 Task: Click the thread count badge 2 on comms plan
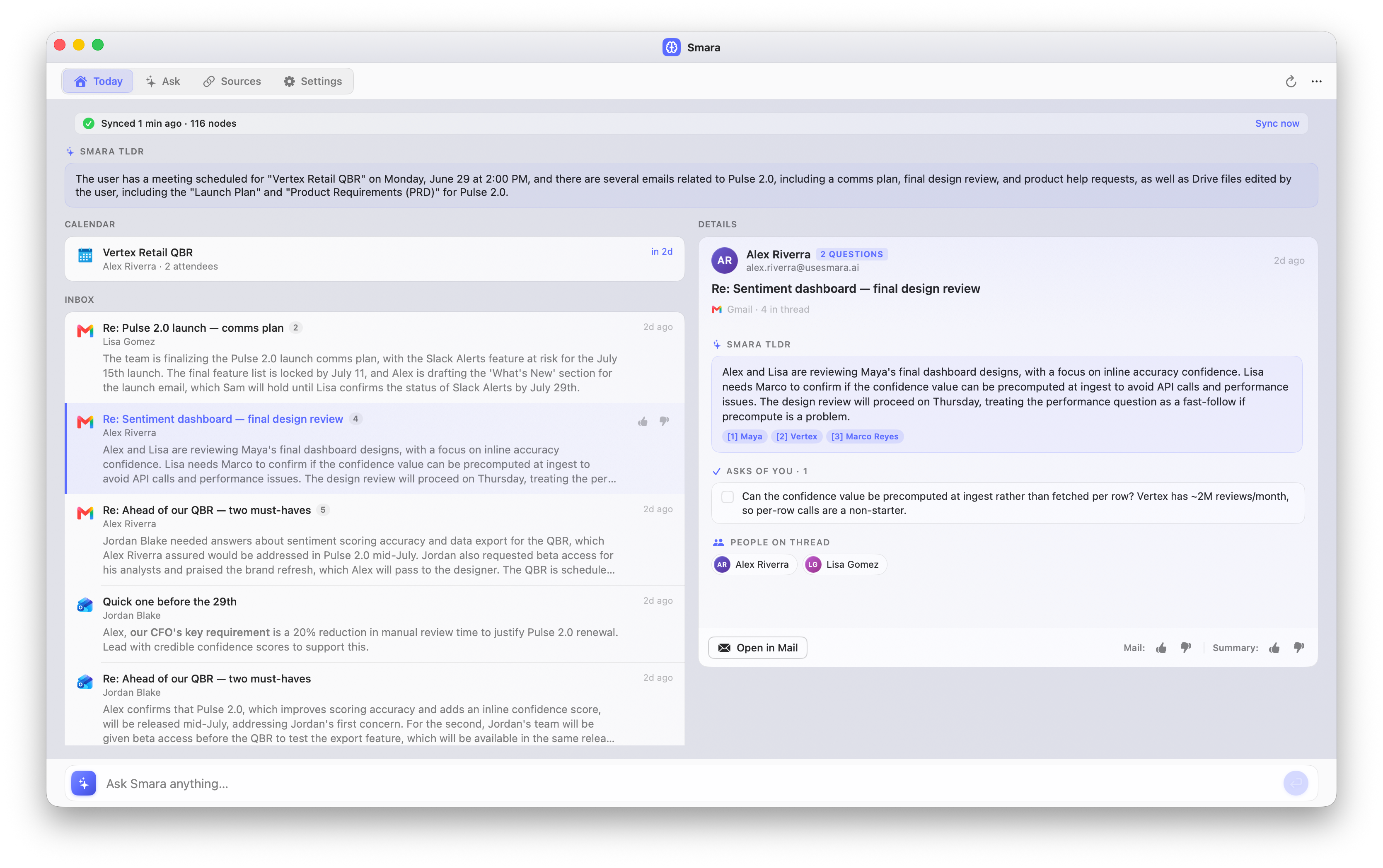coord(295,328)
